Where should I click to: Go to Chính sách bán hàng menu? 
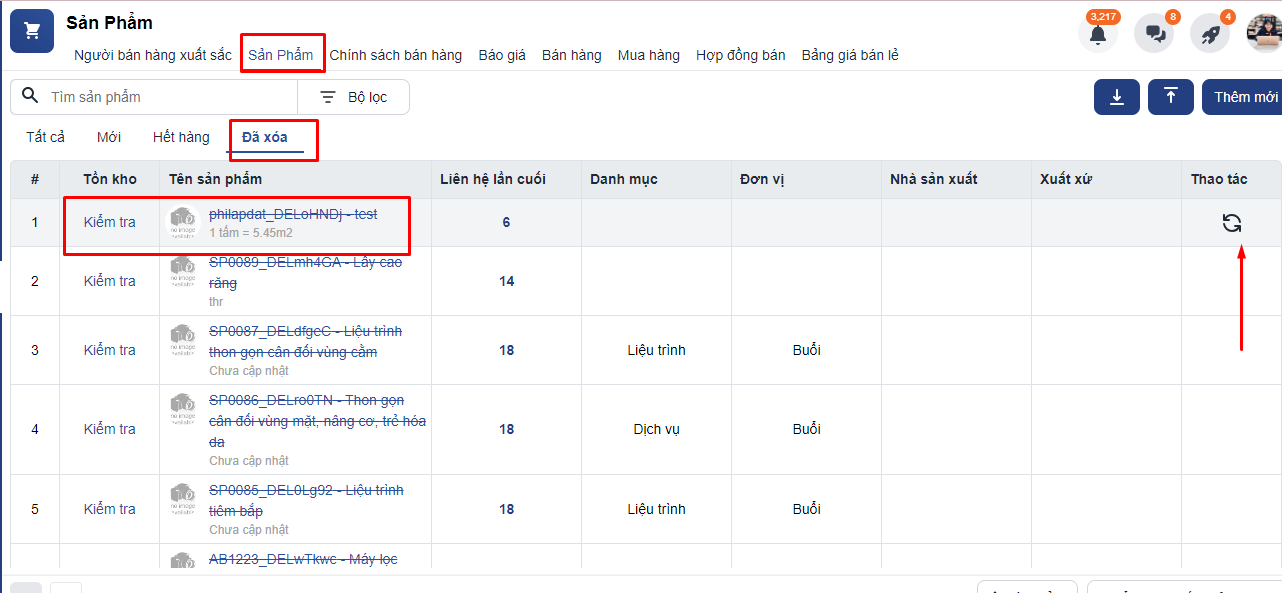(396, 55)
